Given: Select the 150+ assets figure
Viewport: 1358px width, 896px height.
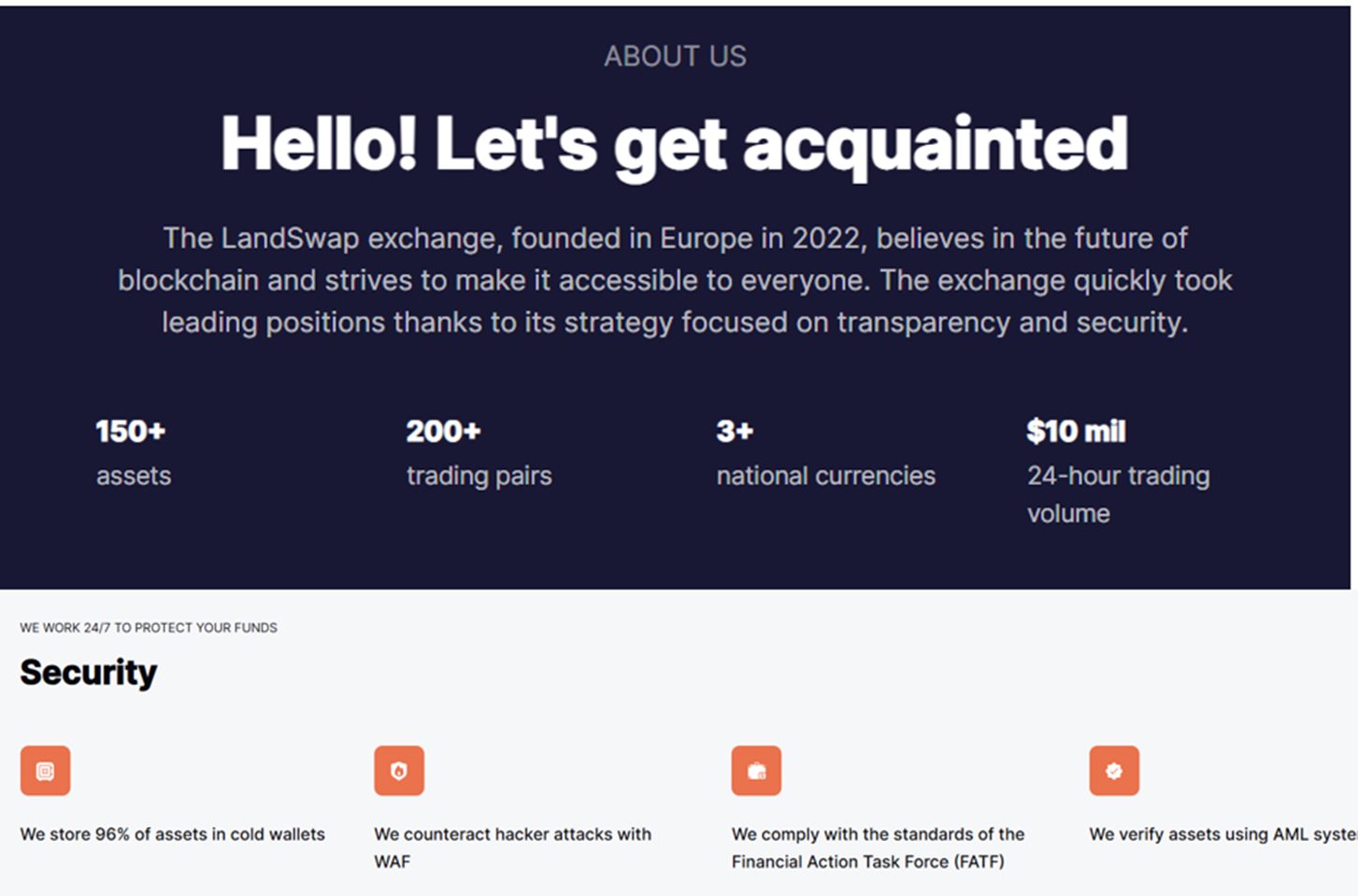Looking at the screenshot, I should pyautogui.click(x=131, y=431).
